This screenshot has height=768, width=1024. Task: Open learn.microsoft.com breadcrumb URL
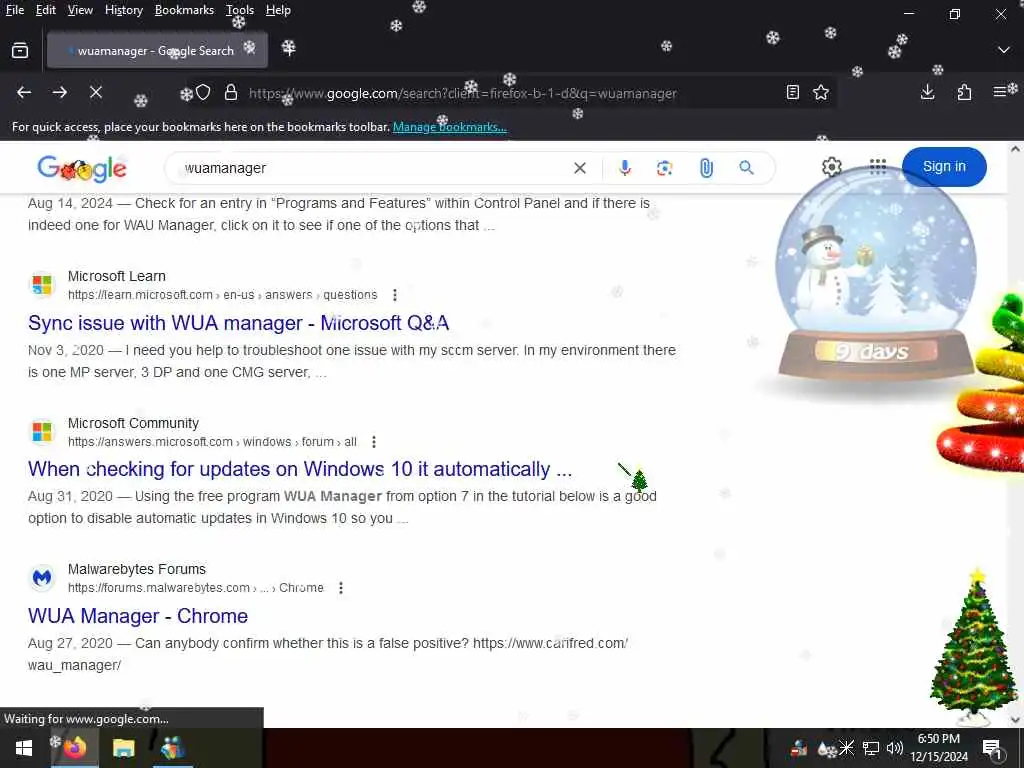point(223,295)
